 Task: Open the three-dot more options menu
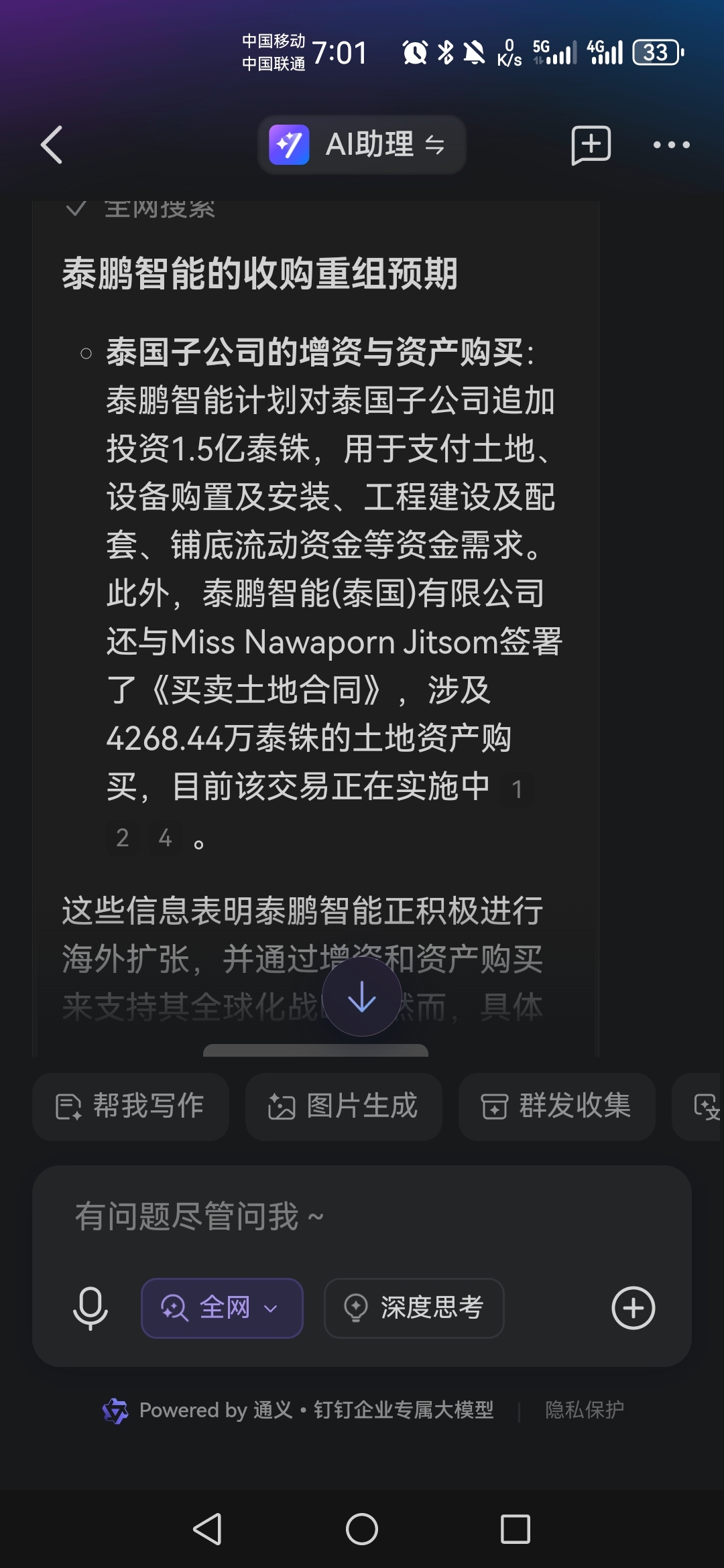click(671, 145)
